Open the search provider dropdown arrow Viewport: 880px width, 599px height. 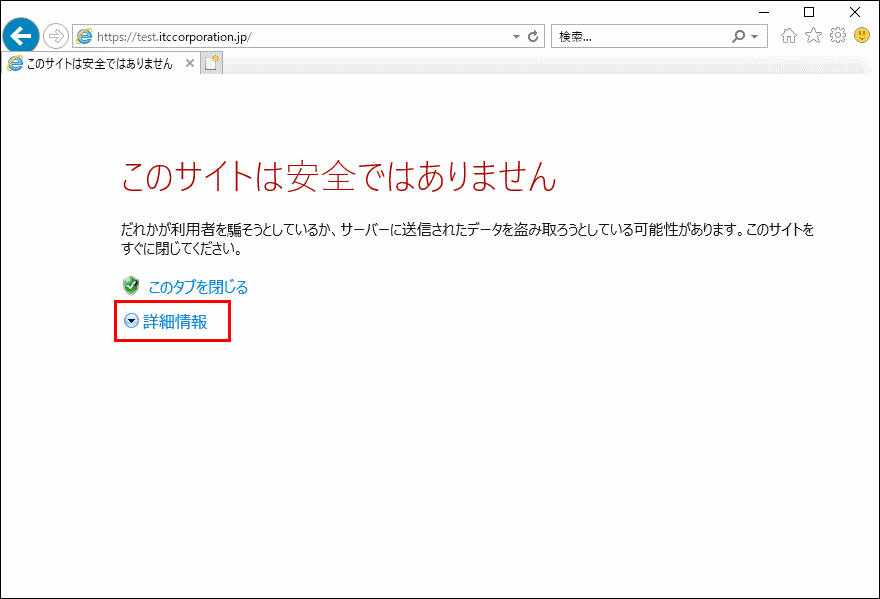(x=755, y=36)
